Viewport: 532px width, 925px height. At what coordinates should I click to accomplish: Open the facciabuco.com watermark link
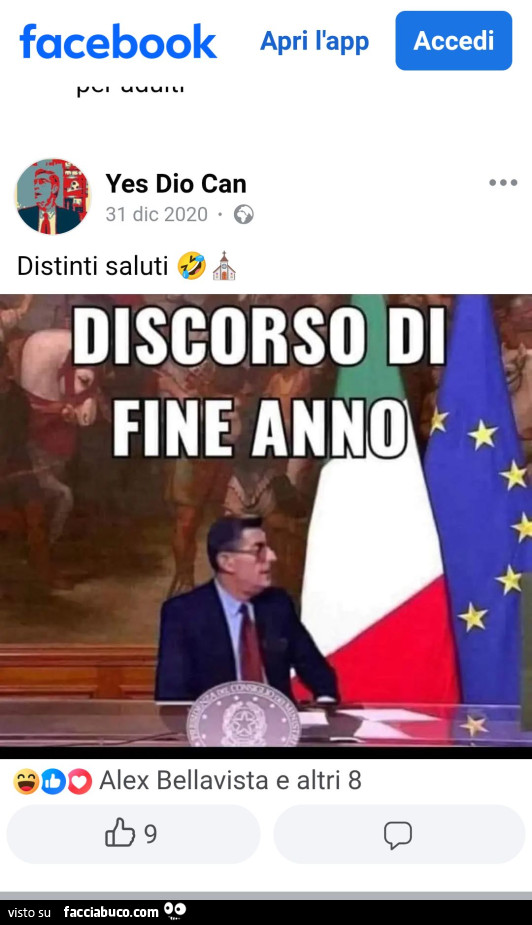pos(111,912)
